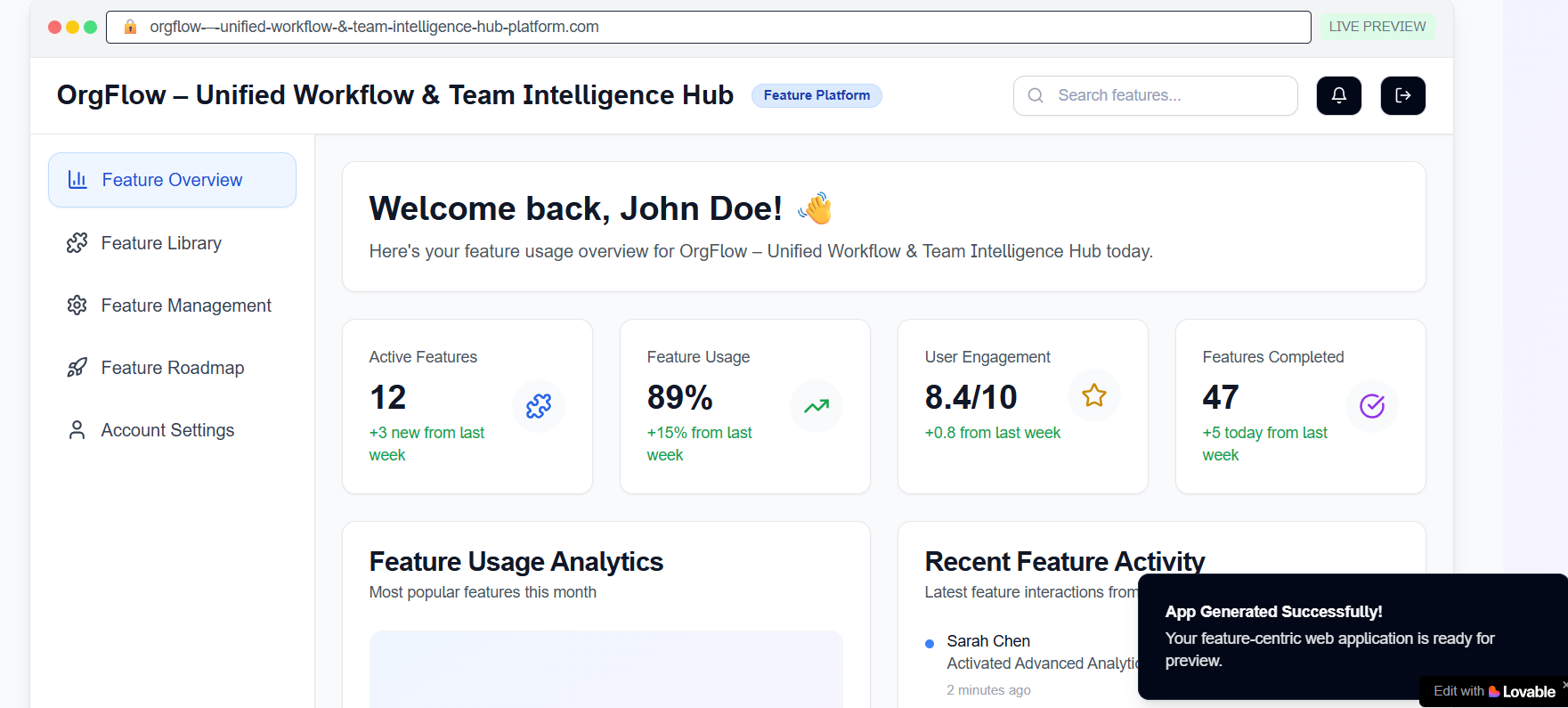Open the notifications bell button
Viewport: 1568px width, 708px height.
[x=1338, y=95]
